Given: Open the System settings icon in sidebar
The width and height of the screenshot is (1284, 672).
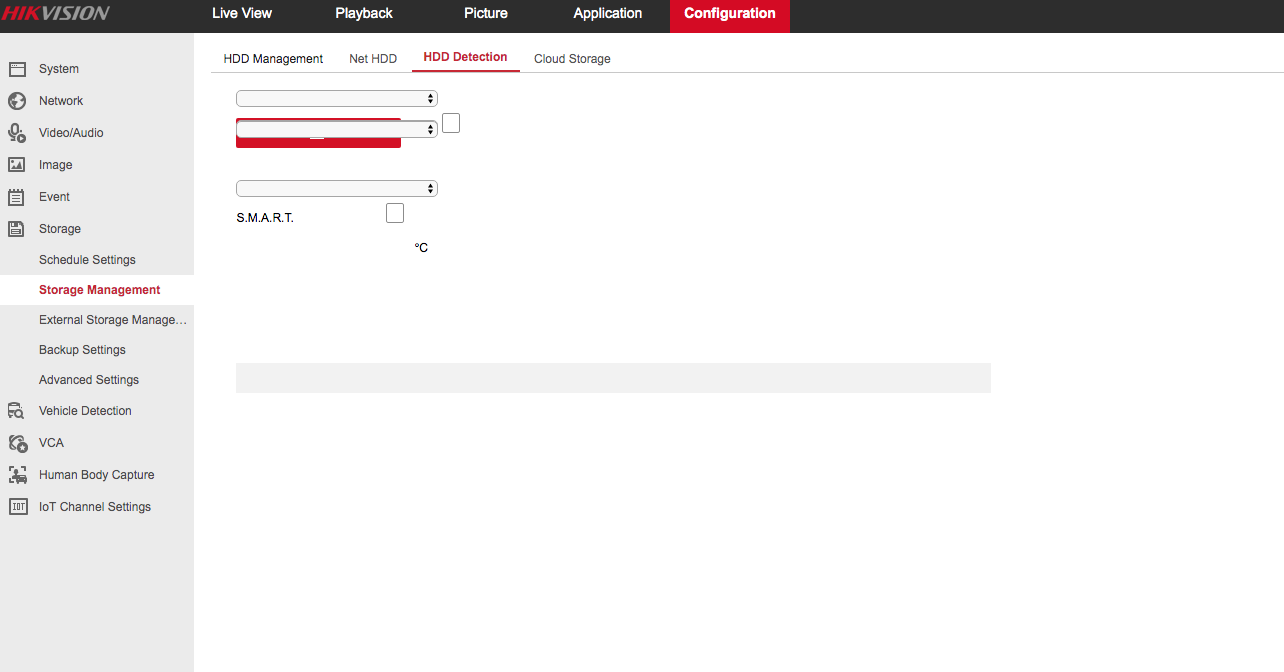Looking at the screenshot, I should click(17, 69).
